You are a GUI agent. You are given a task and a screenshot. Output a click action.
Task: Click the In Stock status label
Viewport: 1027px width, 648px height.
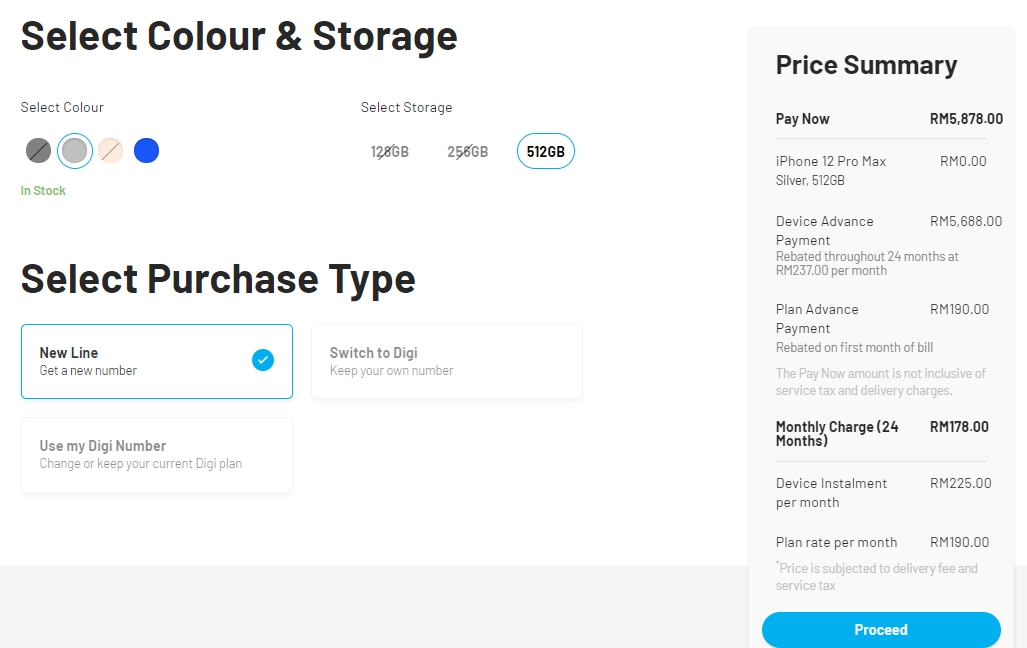pos(43,191)
